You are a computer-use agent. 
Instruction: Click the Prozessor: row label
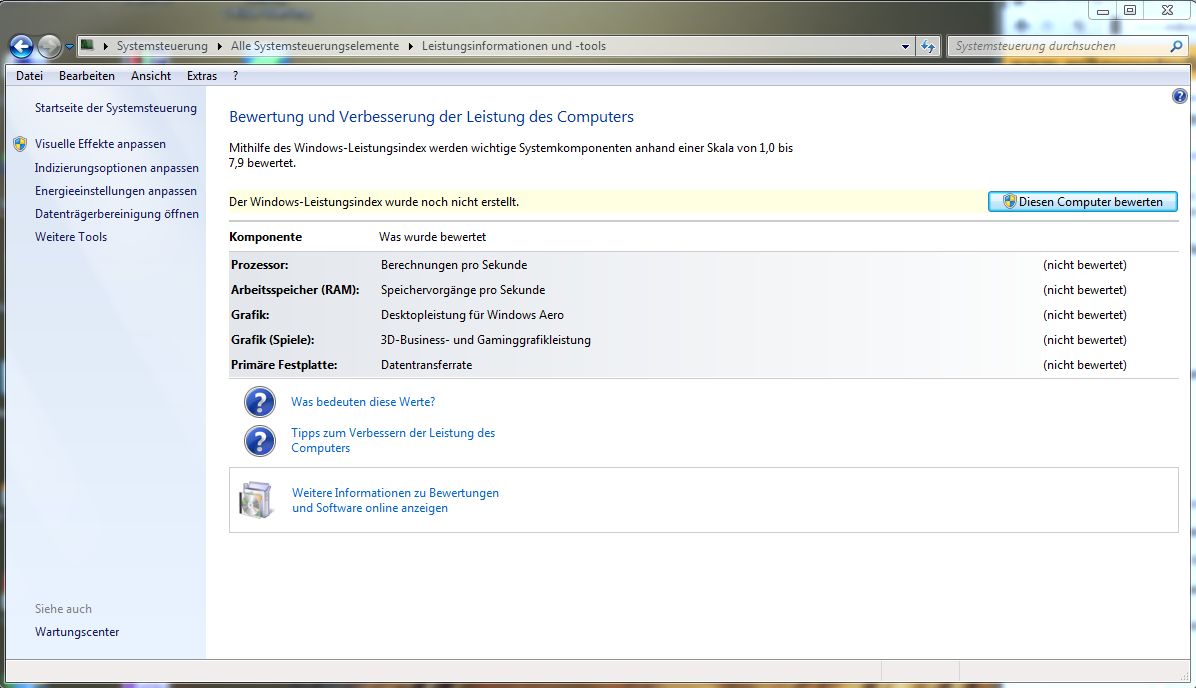(x=259, y=265)
